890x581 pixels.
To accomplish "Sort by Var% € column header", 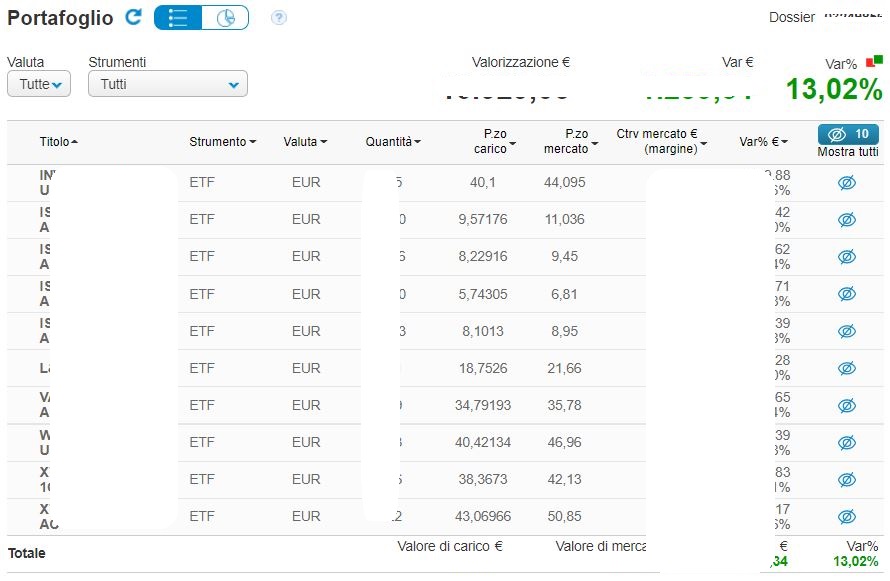I will (x=763, y=142).
